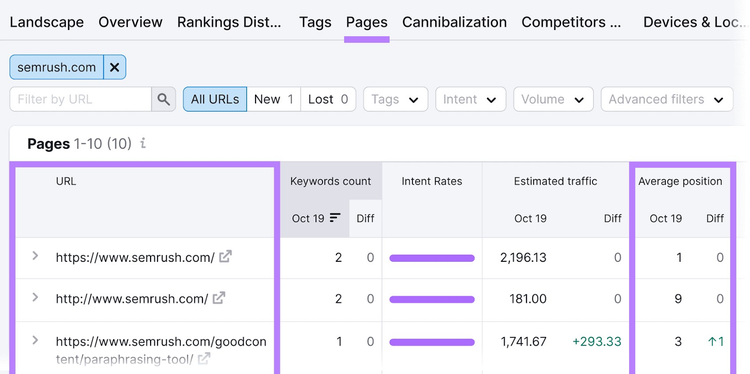Screen dimensions: 750x374
Task: Switch to the Overview tab
Action: click(131, 22)
